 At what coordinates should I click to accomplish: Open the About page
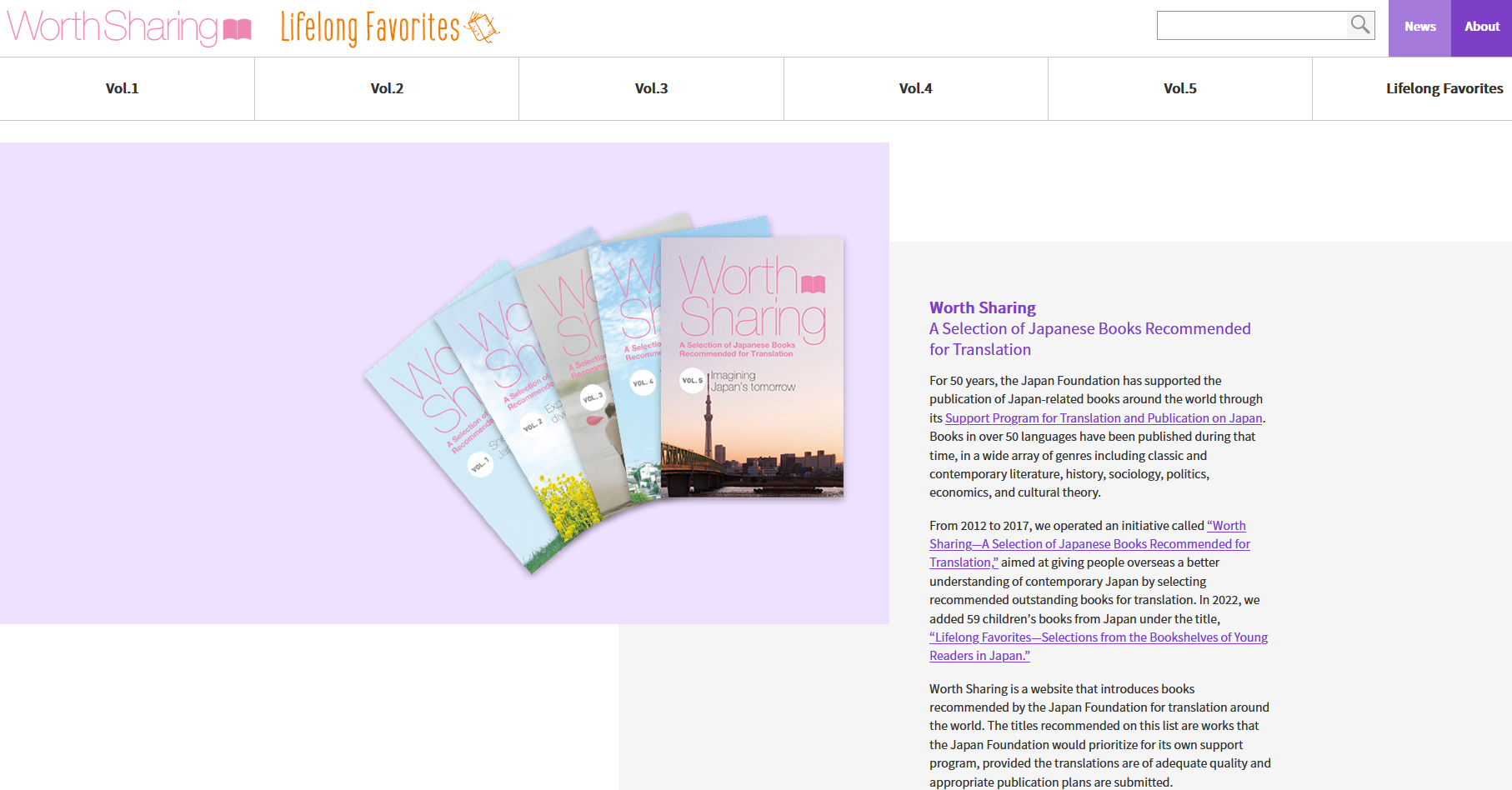point(1481,27)
